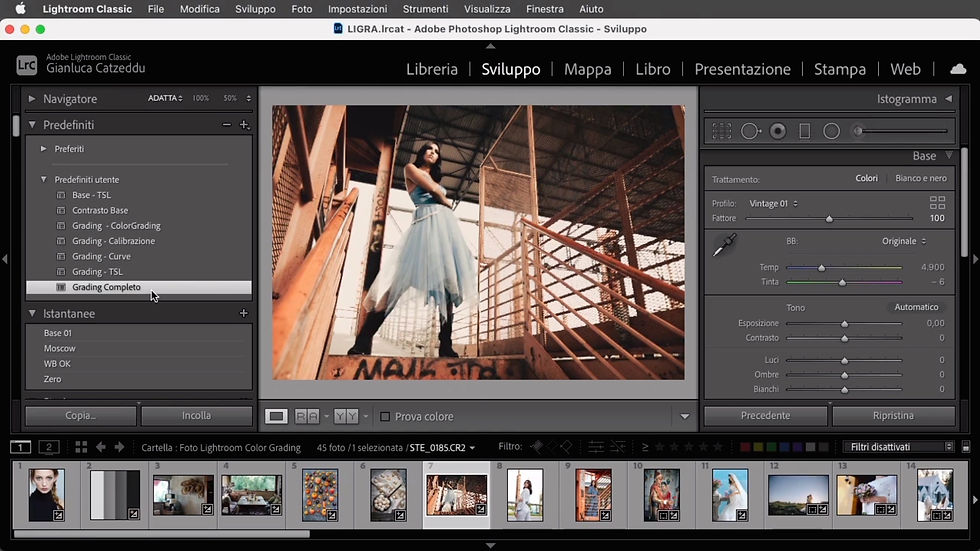Expand the Istogramma panel
Screen dimensions: 980x551
pos(949,99)
